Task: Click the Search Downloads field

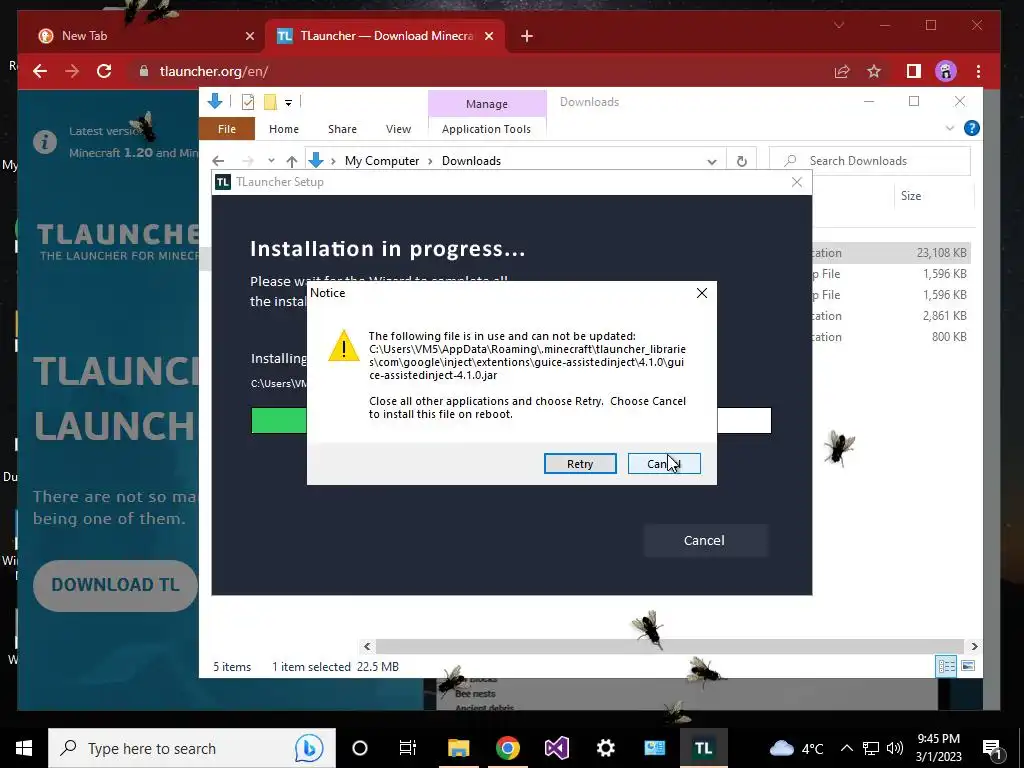Action: pos(871,161)
